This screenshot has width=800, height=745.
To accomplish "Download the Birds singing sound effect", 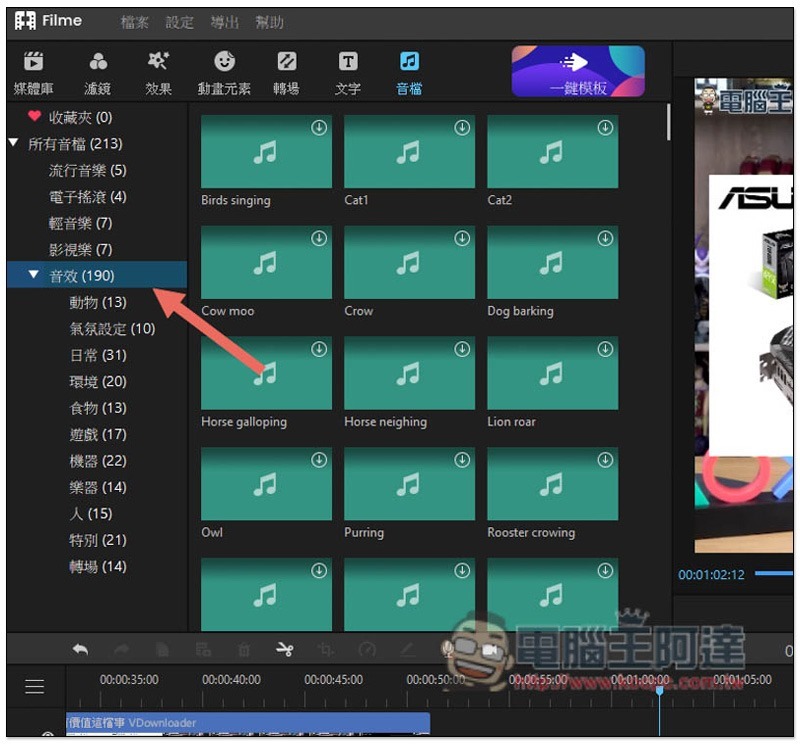I will coord(319,128).
